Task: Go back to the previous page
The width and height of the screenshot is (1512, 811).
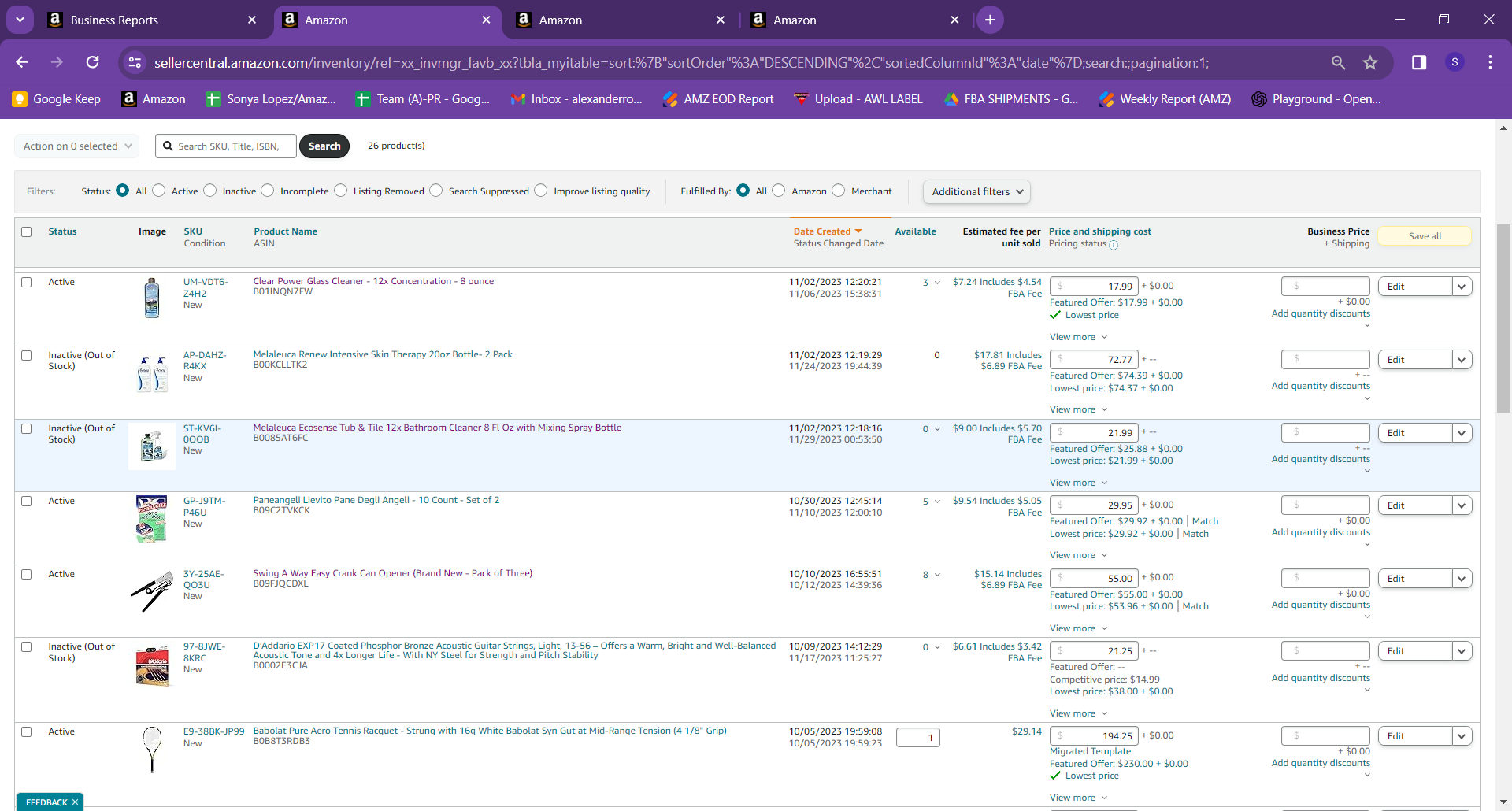Action: point(22,62)
